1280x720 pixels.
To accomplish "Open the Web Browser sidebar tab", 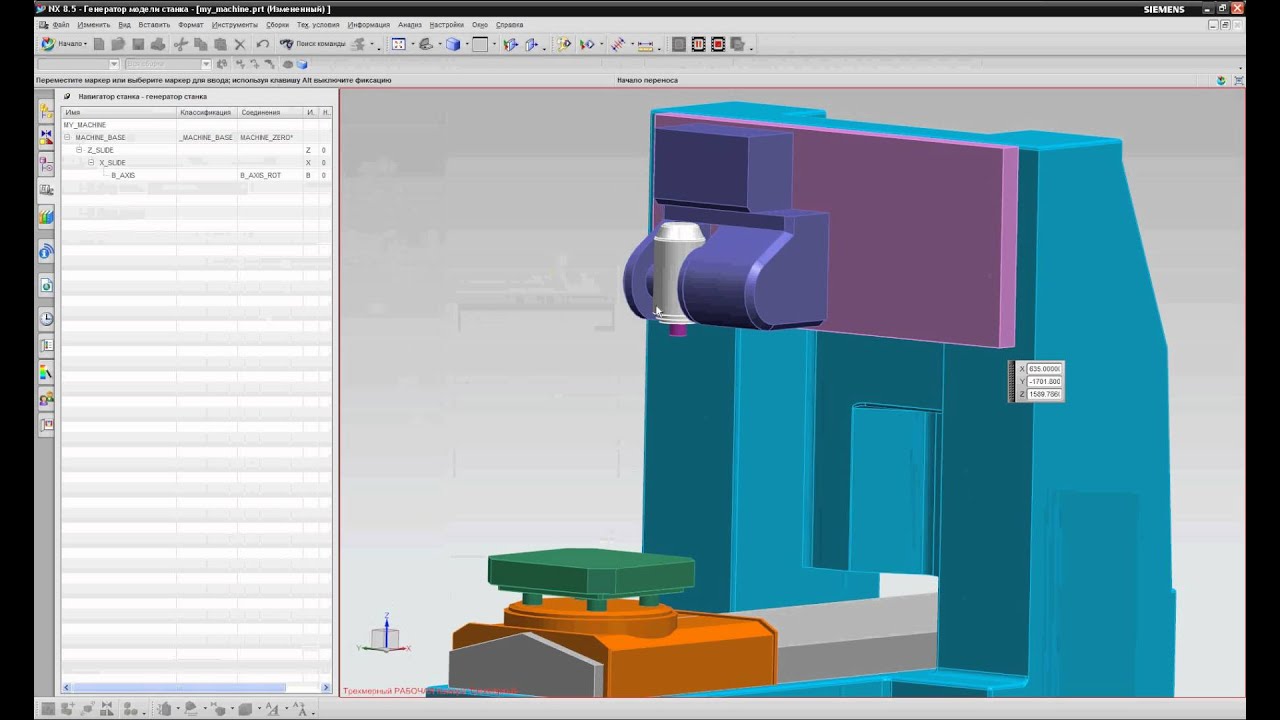I will 46,285.
